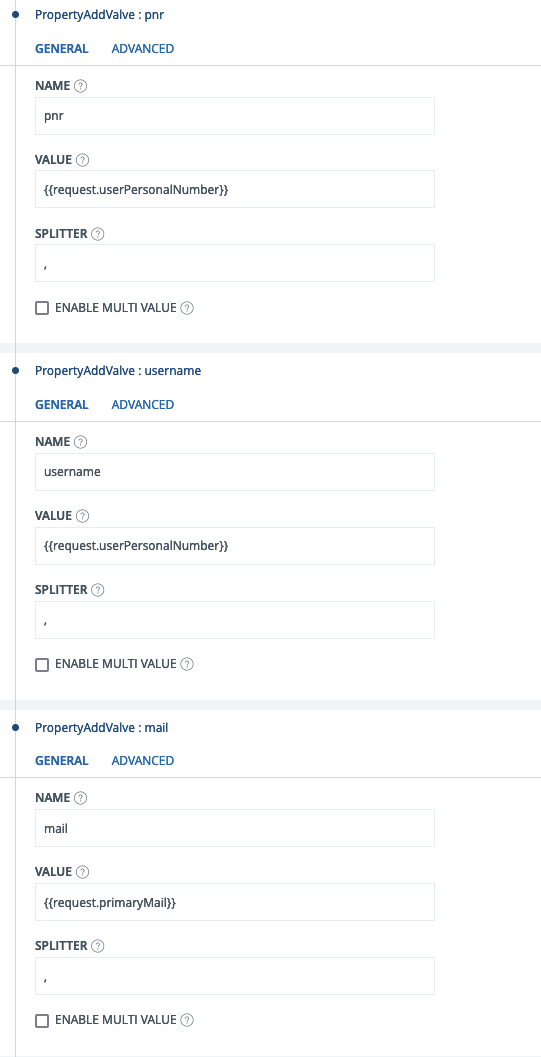Viewport: 541px width, 1057px height.
Task: Collapse PropertyAddValve : username section header
Action: click(118, 371)
